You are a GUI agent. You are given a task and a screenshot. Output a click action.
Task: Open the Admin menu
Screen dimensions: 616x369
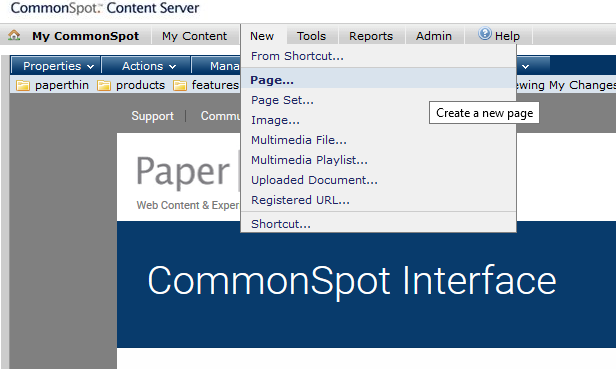pyautogui.click(x=434, y=36)
